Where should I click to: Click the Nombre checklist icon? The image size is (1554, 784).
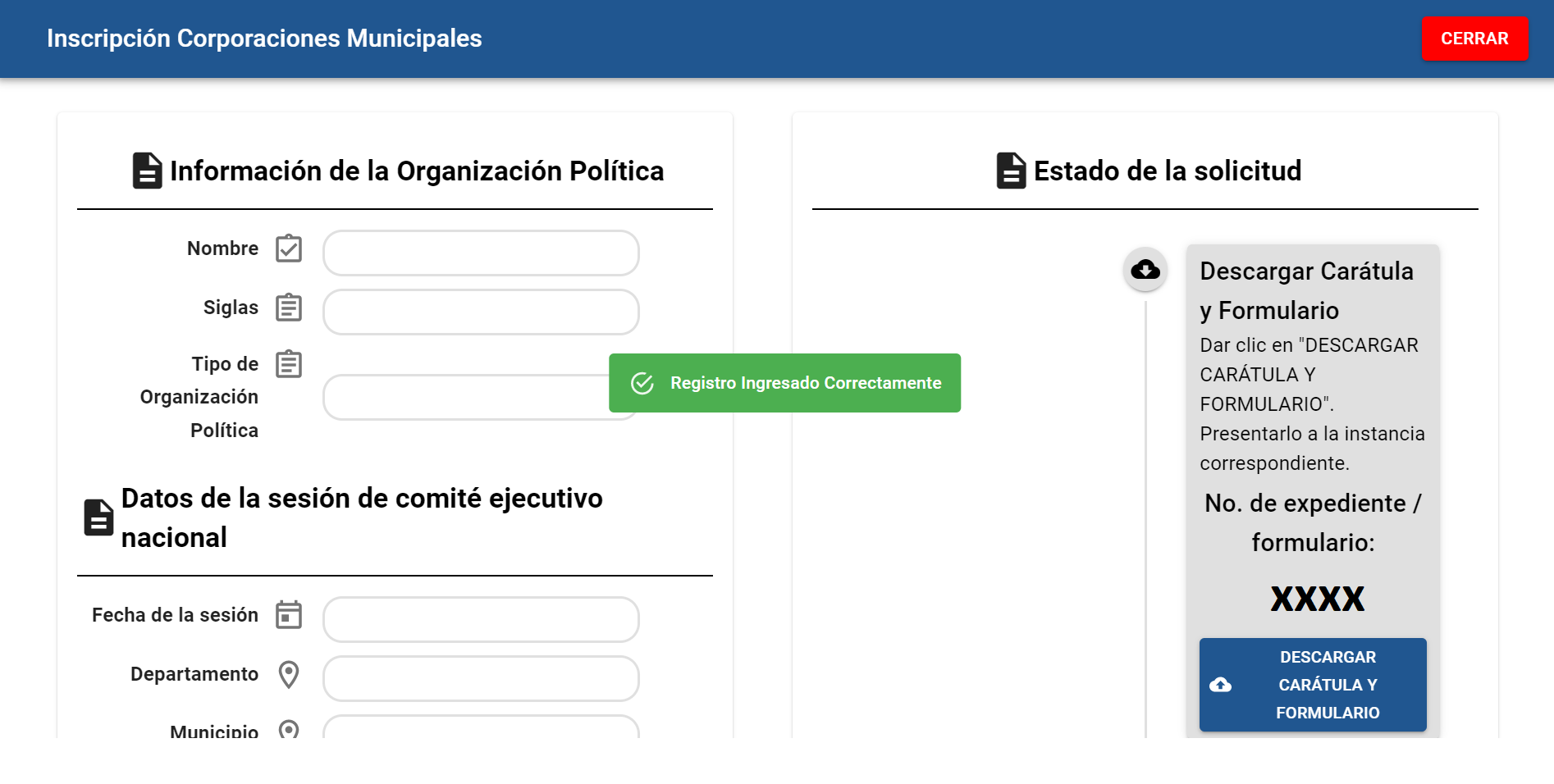289,248
